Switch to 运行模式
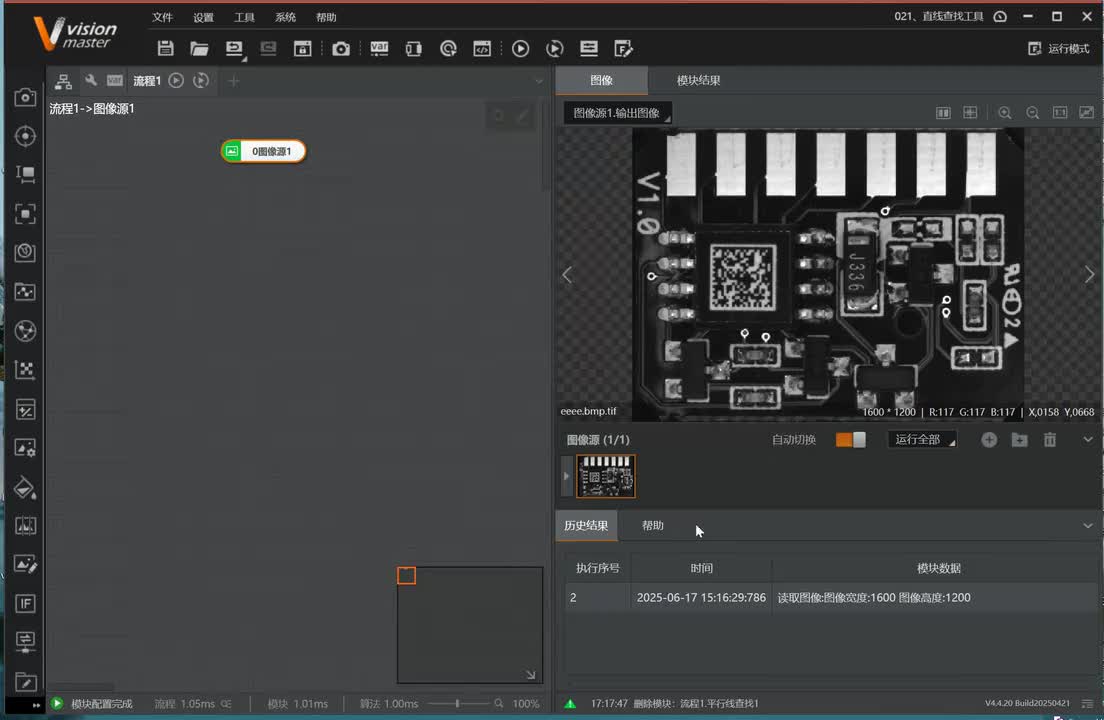This screenshot has width=1104, height=720. (1059, 49)
